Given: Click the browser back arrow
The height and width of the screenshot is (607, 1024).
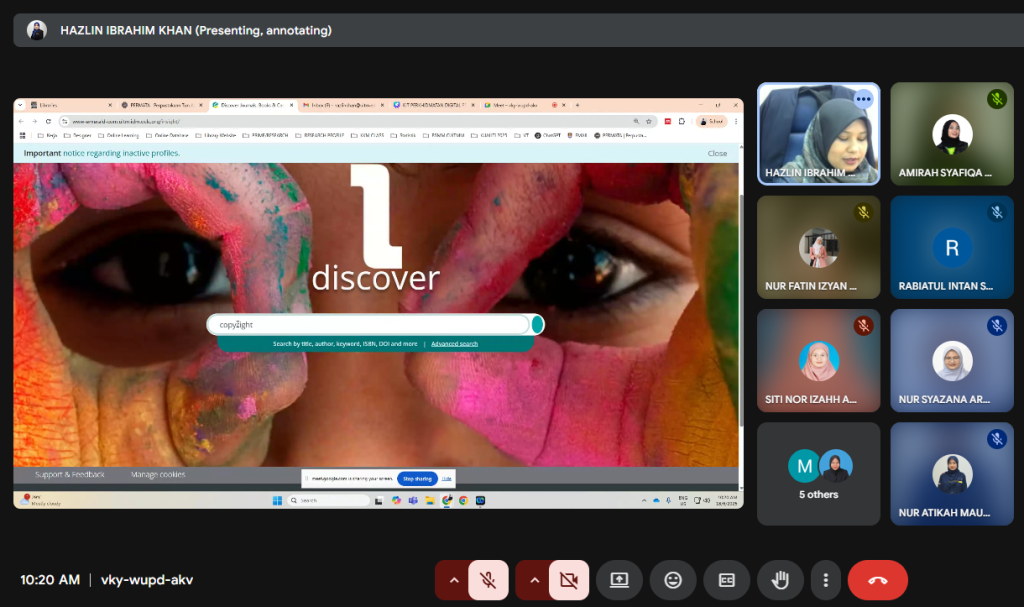Looking at the screenshot, I should coord(21,122).
